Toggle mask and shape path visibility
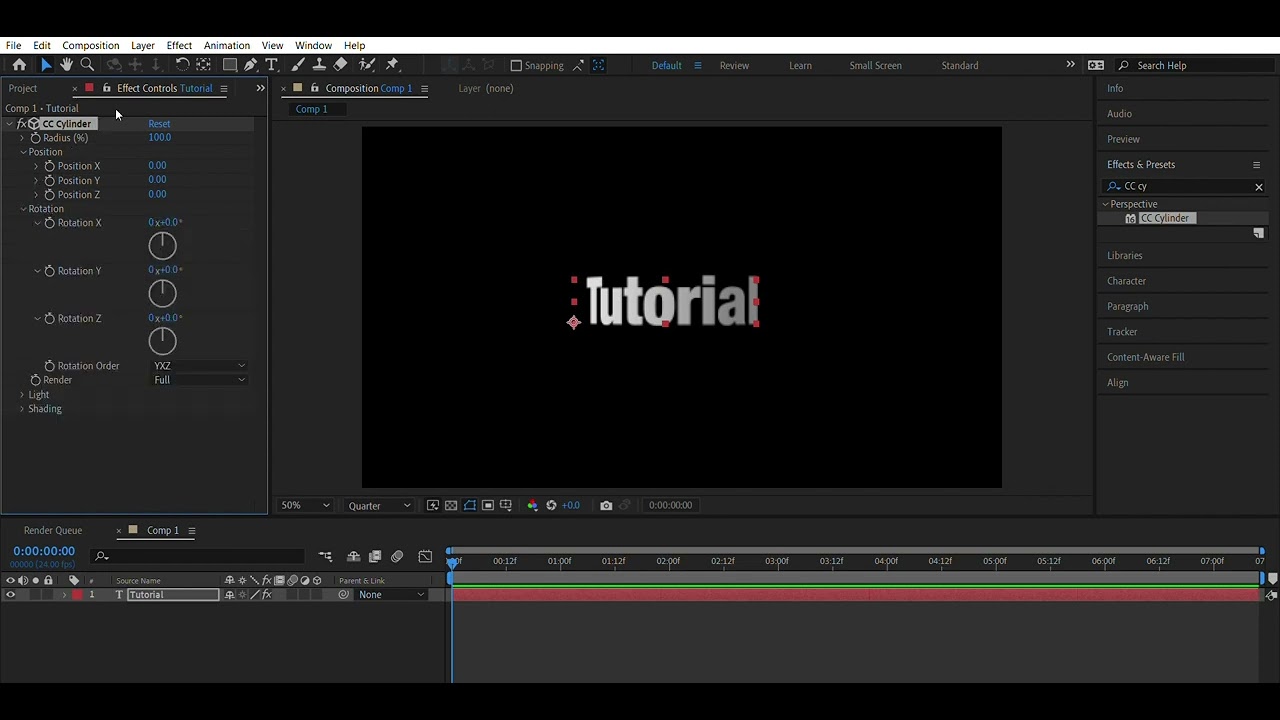The width and height of the screenshot is (1280, 720). (x=469, y=505)
